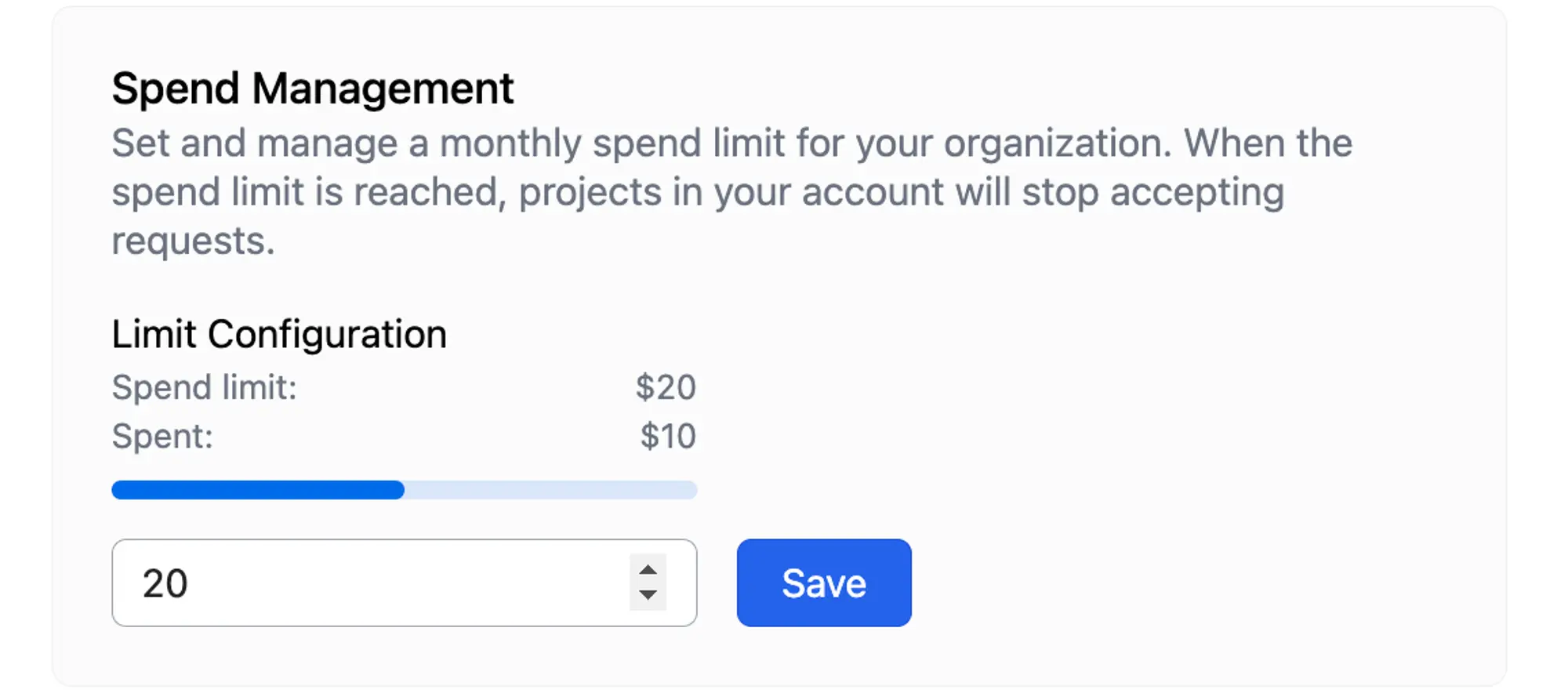Image resolution: width=1568 pixels, height=700 pixels.
Task: Click the $20 spend limit value
Action: point(666,386)
